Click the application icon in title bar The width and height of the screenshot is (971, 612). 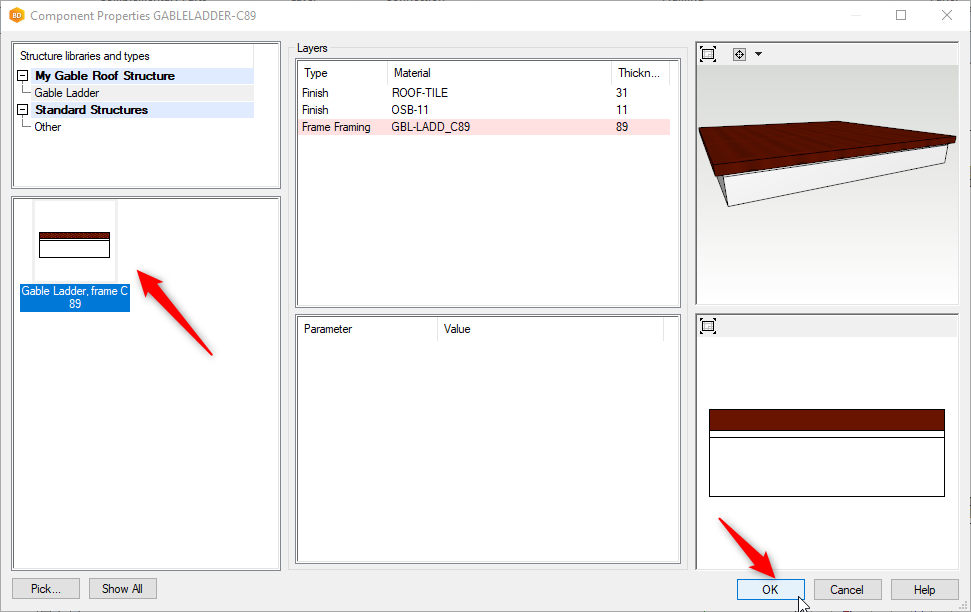[16, 15]
